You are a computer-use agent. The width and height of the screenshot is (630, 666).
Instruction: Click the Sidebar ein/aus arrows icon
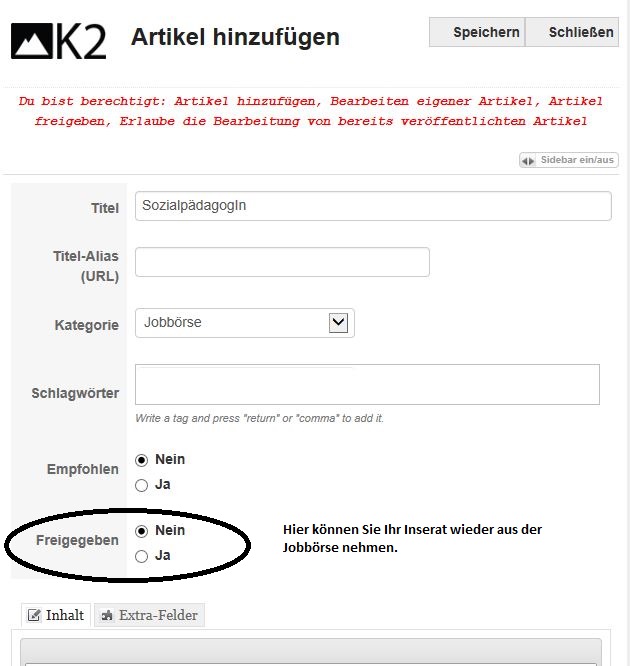[528, 161]
